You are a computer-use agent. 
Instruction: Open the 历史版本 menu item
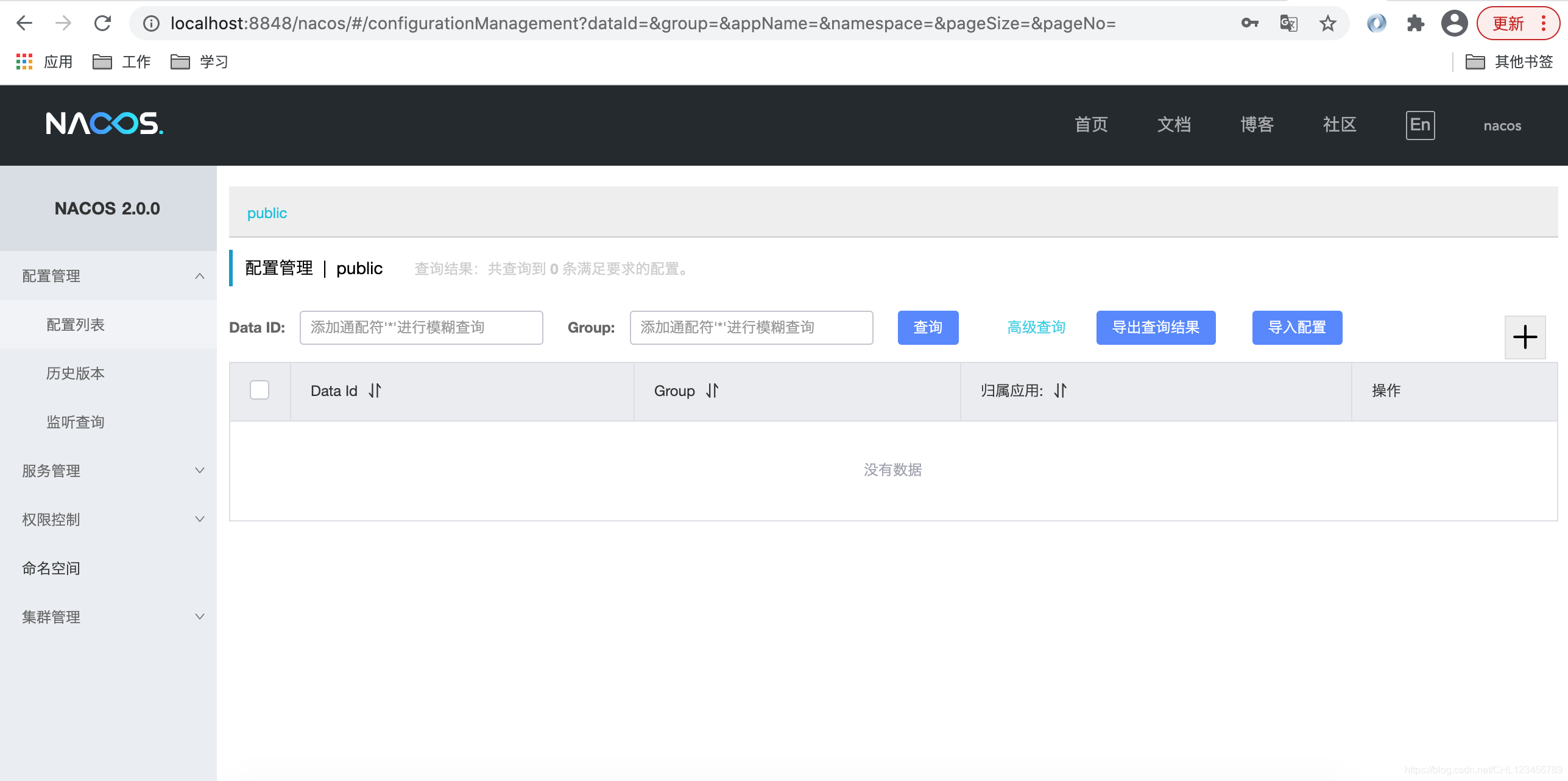pos(76,373)
